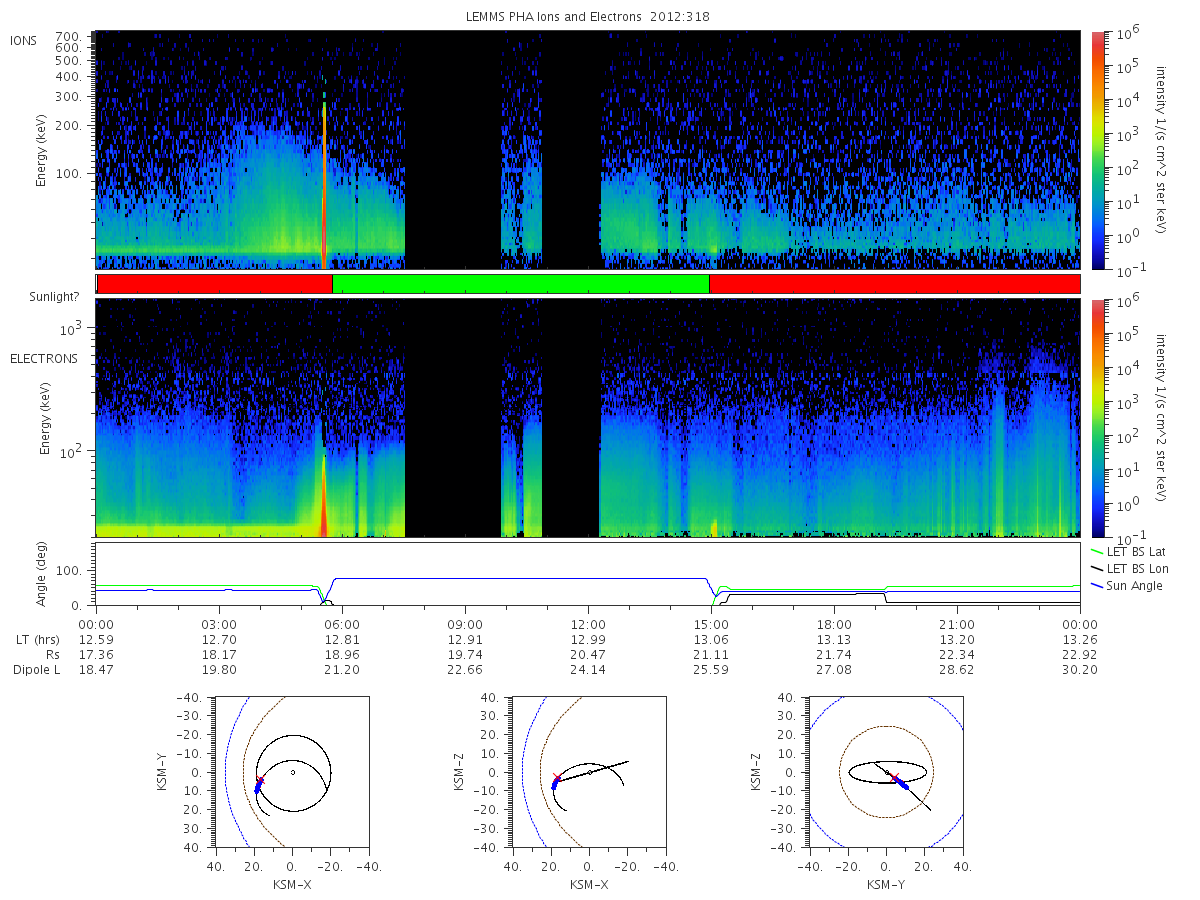Select the green segment of Sunlight bar
1200x900 pixels.
pos(520,284)
